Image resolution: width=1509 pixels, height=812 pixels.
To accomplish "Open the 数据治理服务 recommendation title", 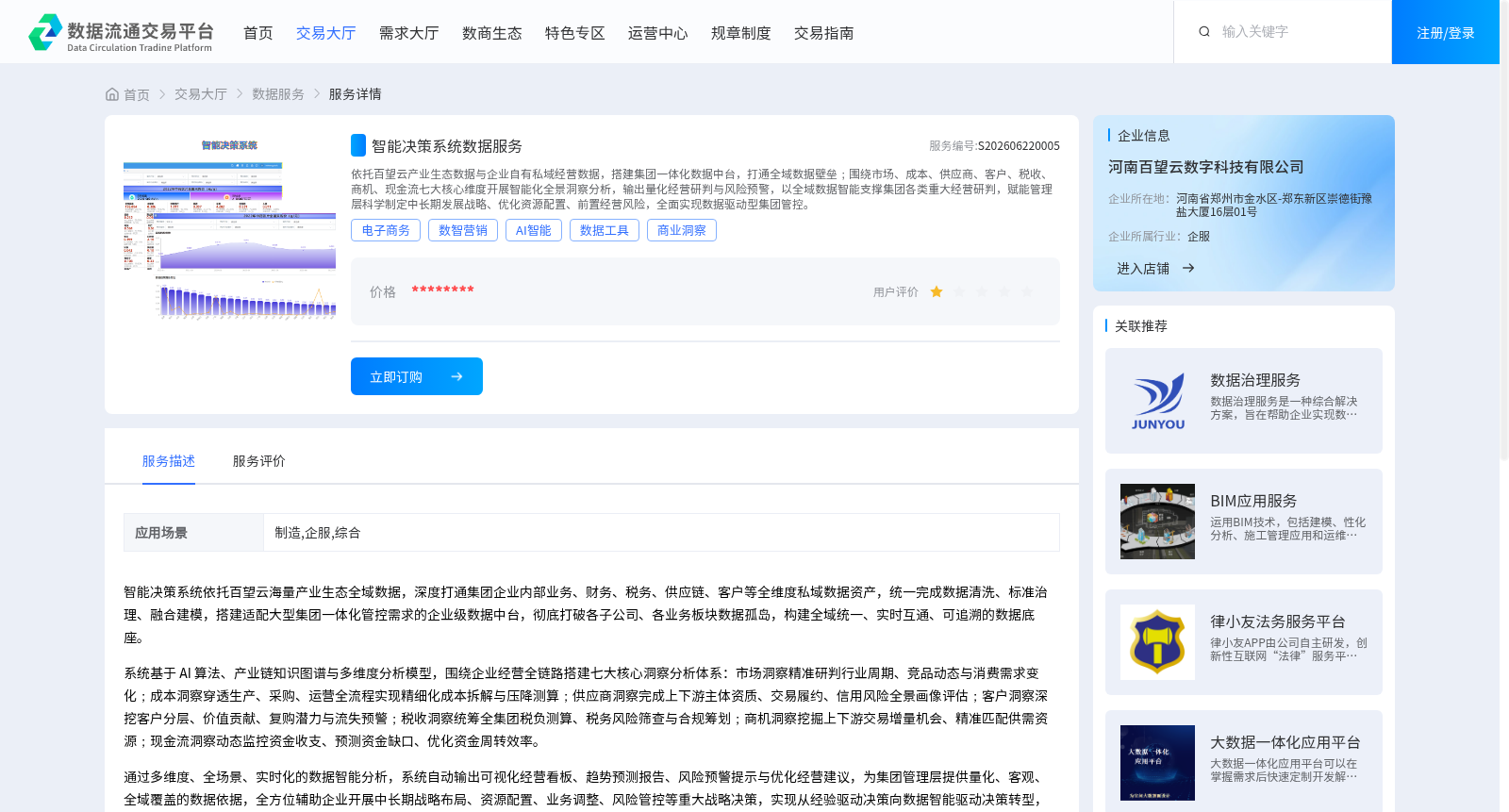I will click(x=1255, y=380).
